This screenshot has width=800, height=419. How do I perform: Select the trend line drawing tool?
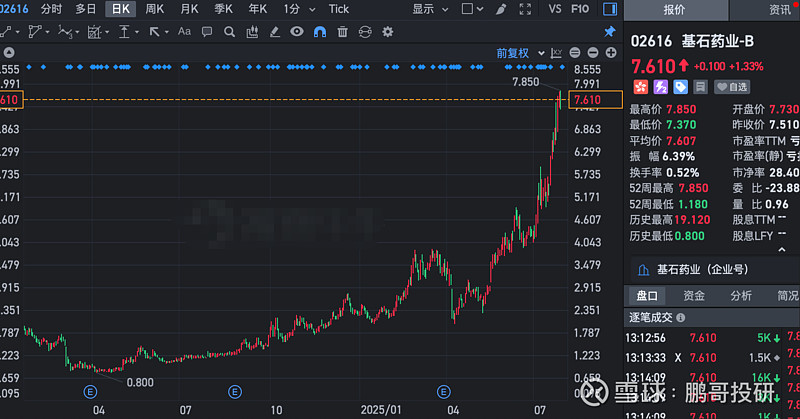click(6, 32)
